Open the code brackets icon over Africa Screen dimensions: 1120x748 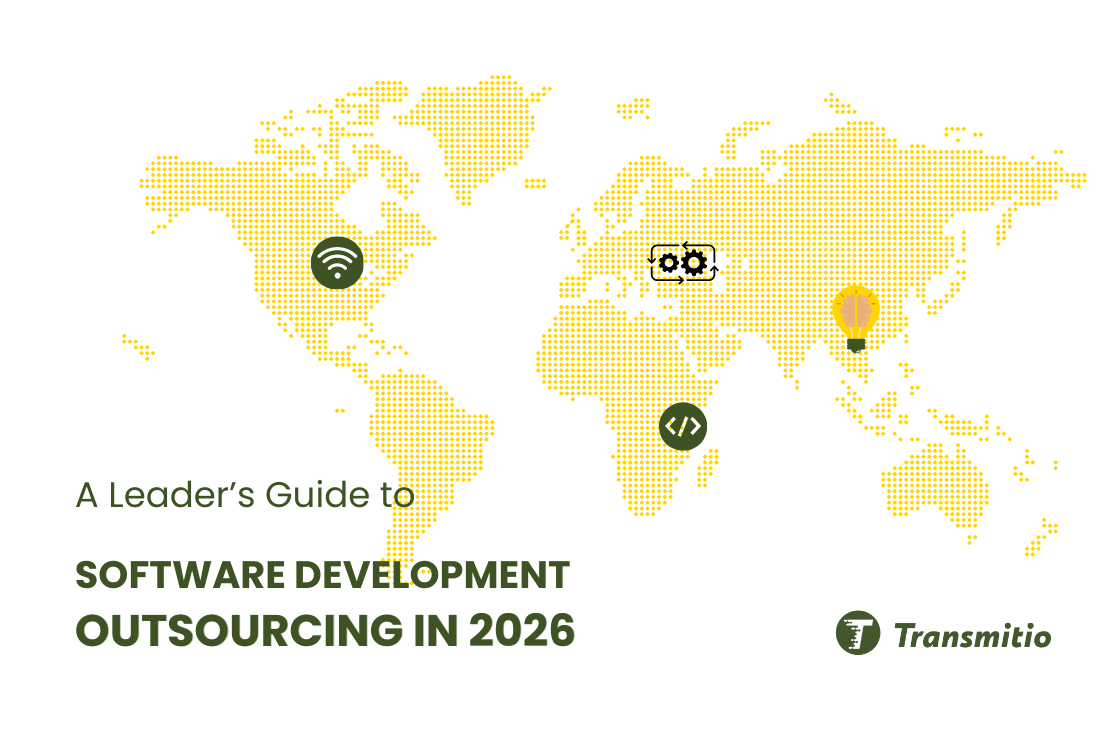coord(682,424)
